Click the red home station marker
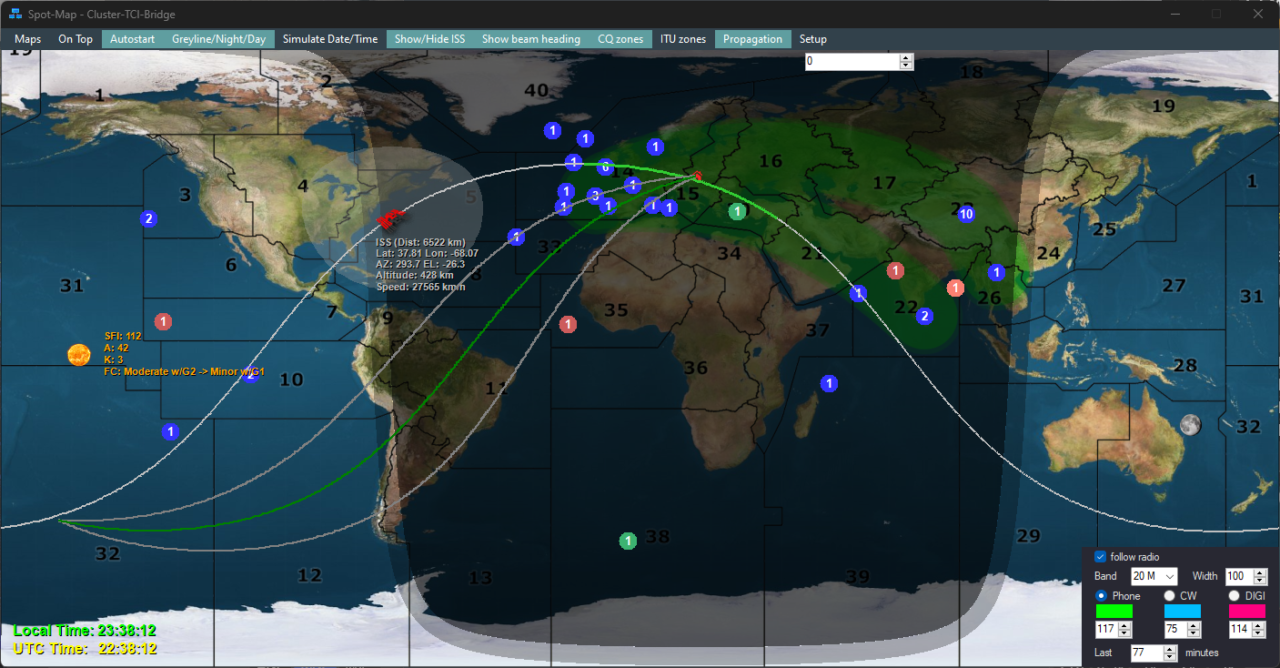 point(697,177)
